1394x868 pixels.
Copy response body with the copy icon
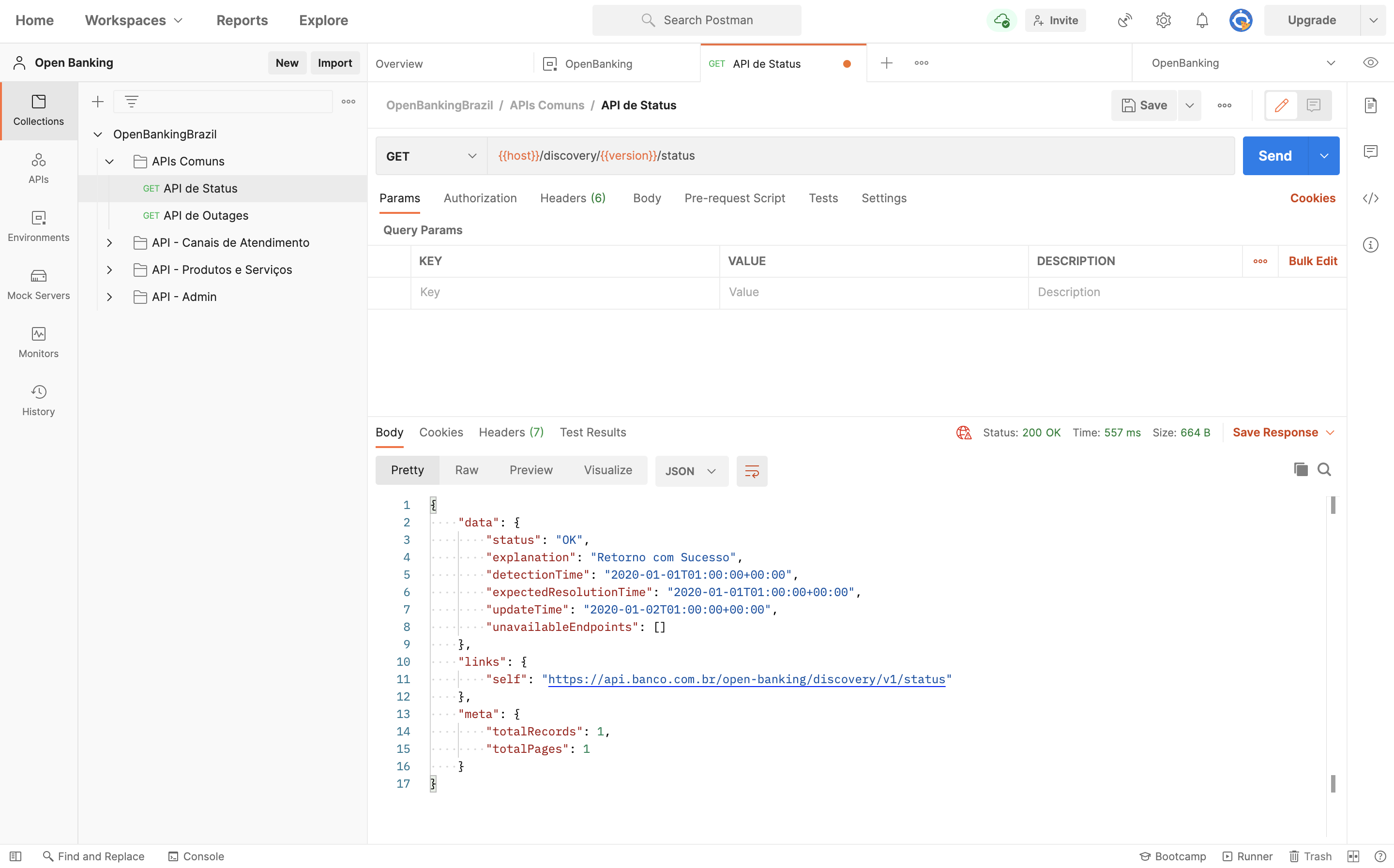pyautogui.click(x=1301, y=470)
